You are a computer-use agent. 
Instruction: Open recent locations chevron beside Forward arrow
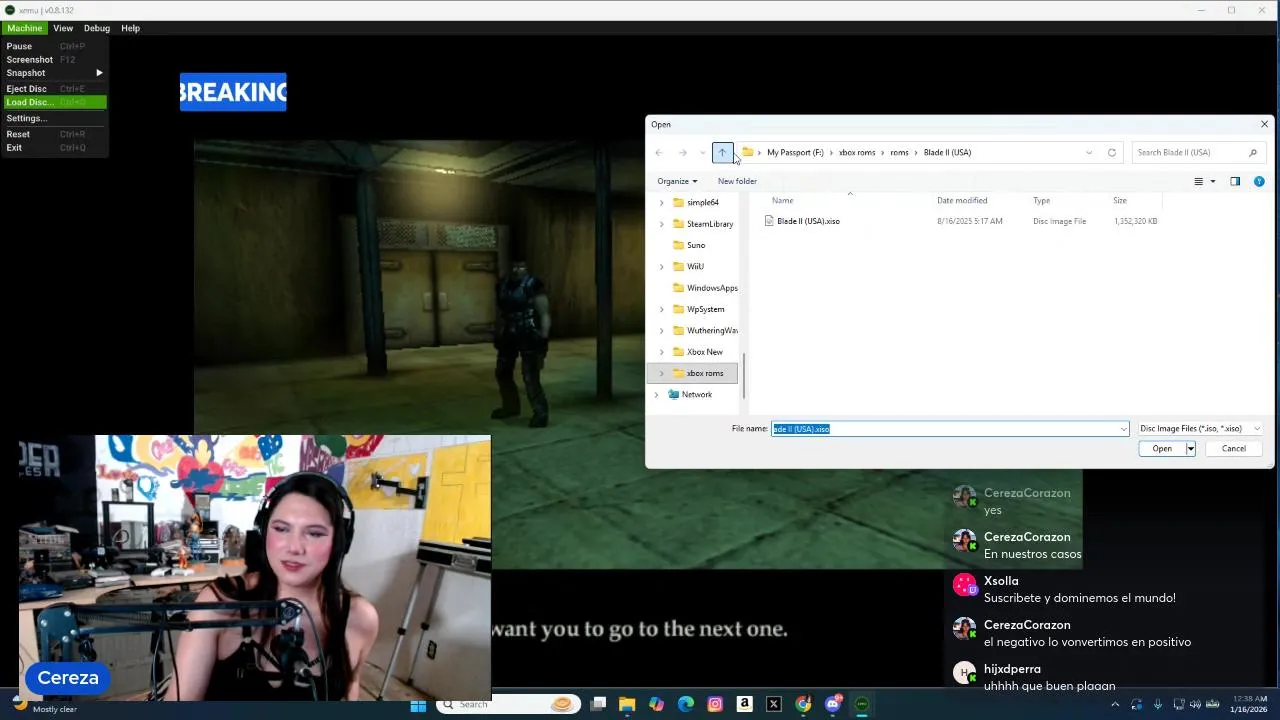702,152
